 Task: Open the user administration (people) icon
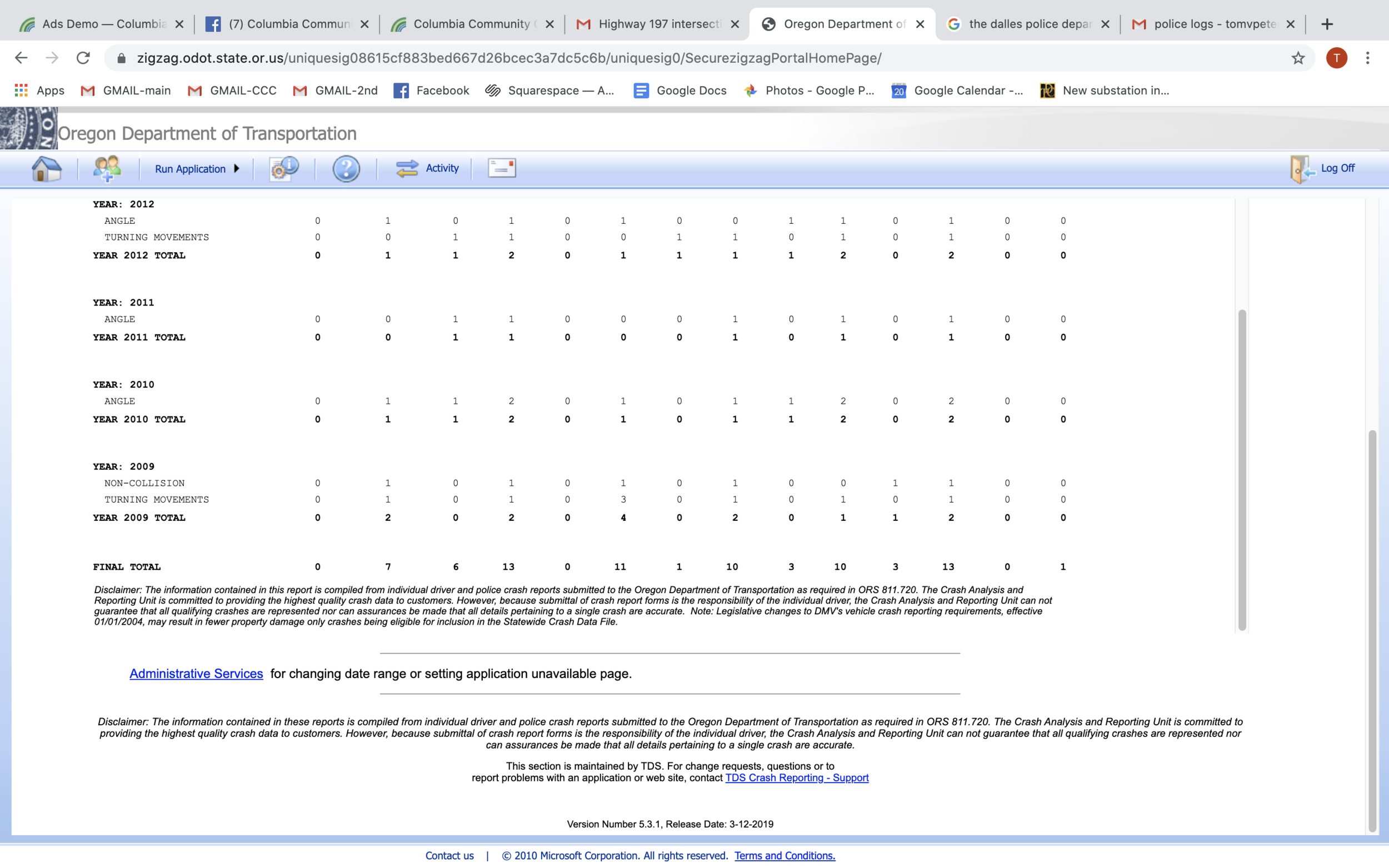click(x=107, y=168)
